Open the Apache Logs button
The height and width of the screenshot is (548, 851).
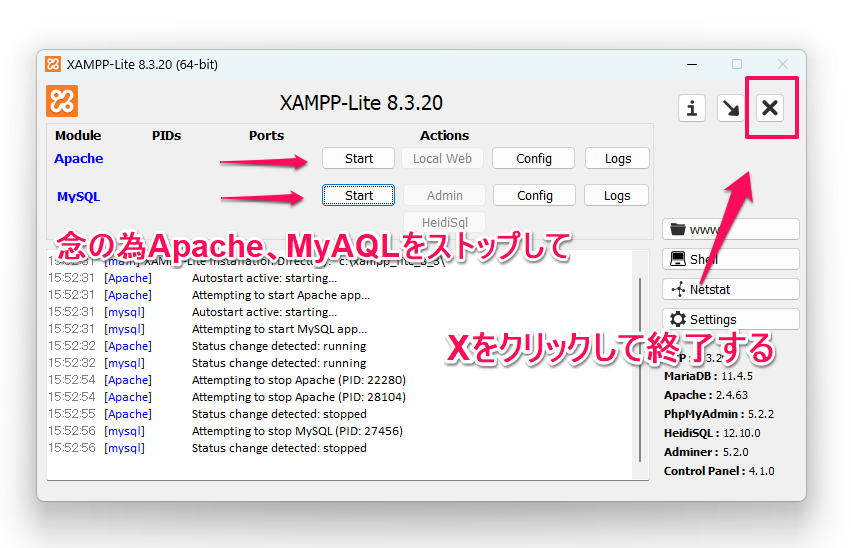tap(618, 158)
